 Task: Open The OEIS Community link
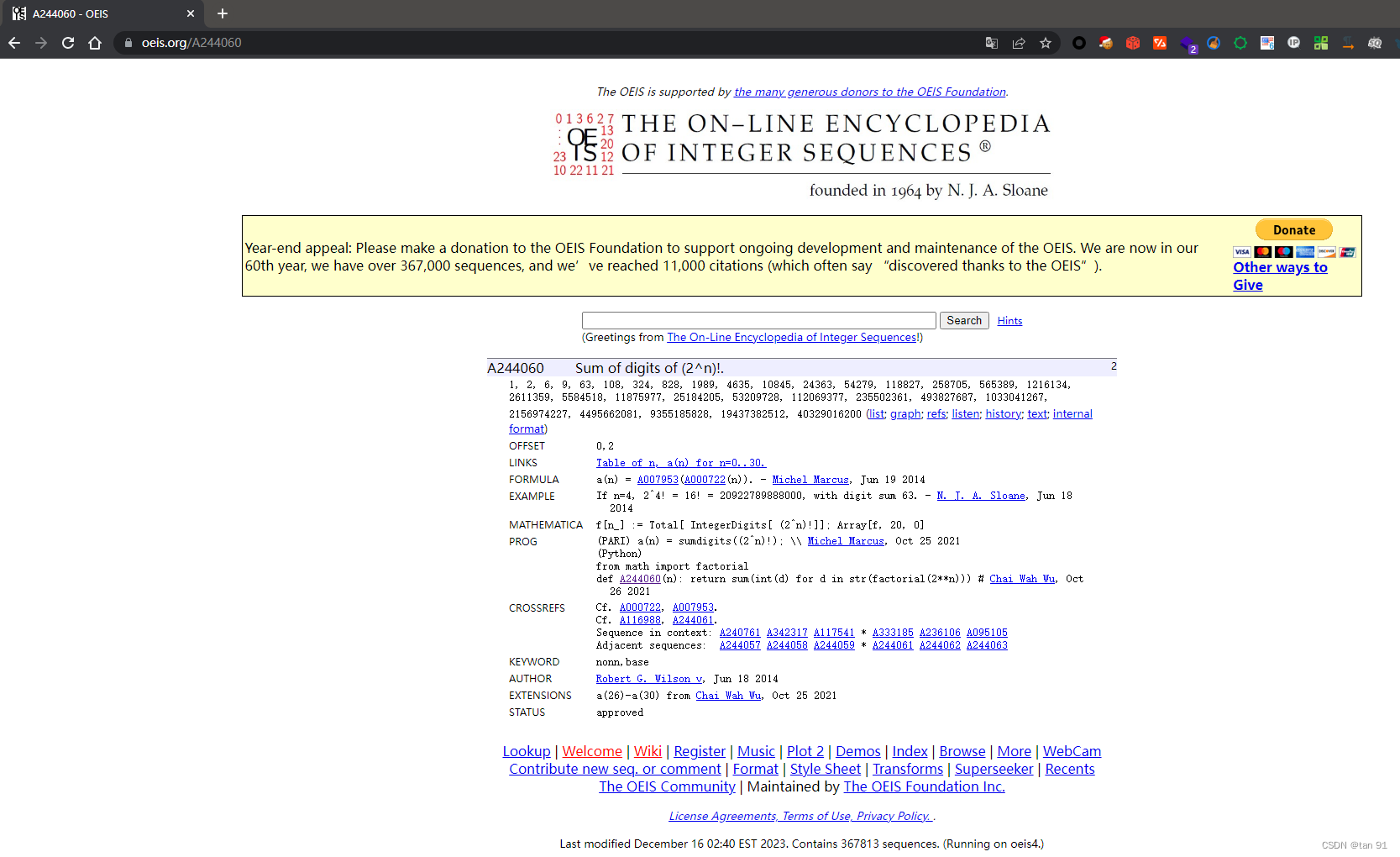(667, 786)
